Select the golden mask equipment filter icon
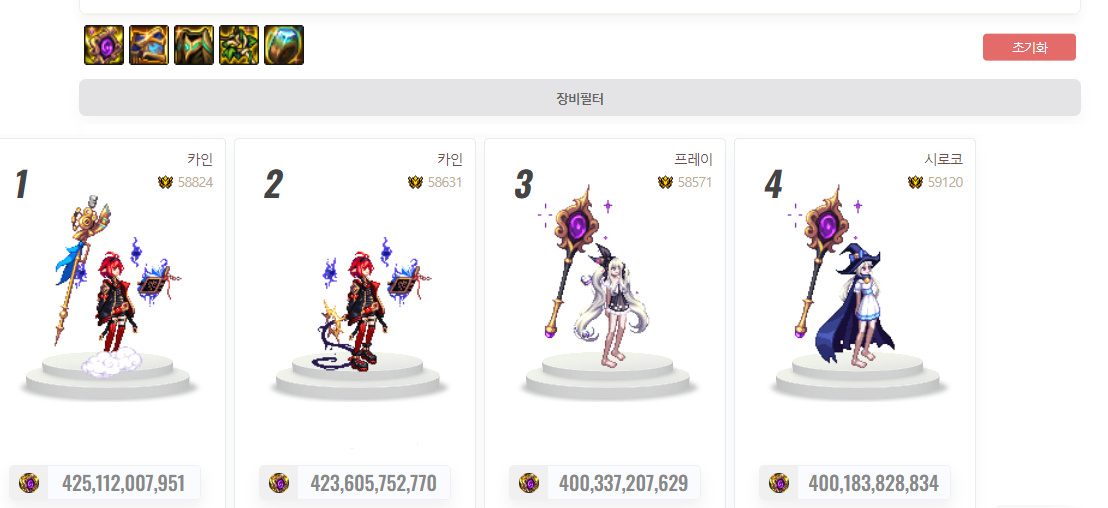 (149, 45)
